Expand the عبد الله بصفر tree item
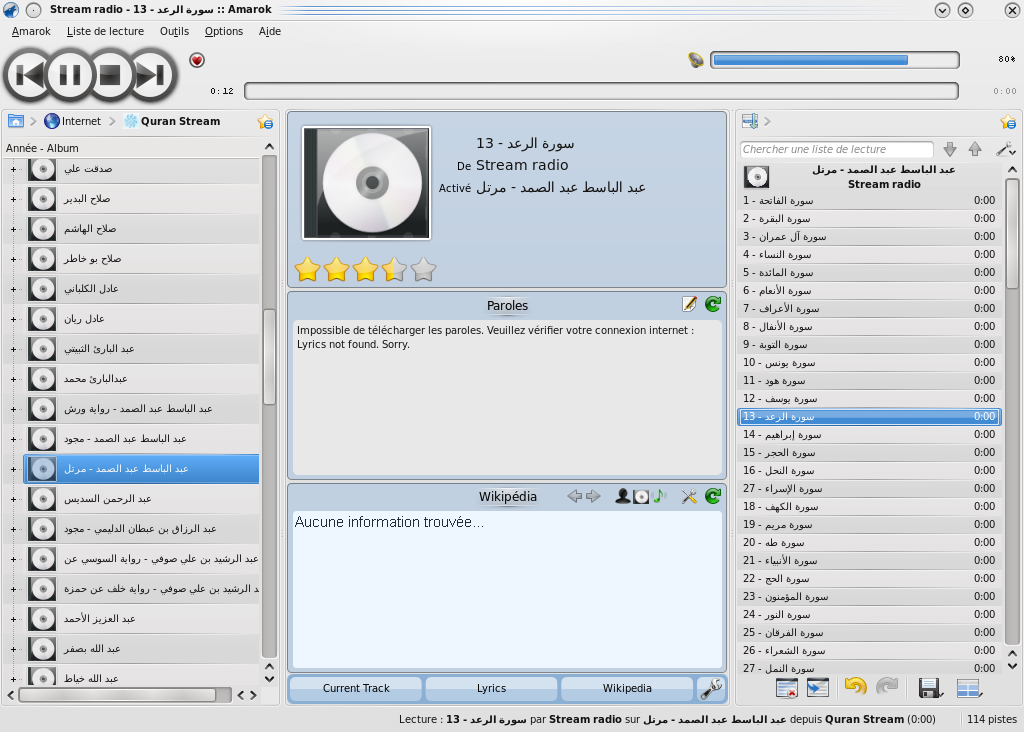This screenshot has width=1024, height=732. click(x=13, y=650)
